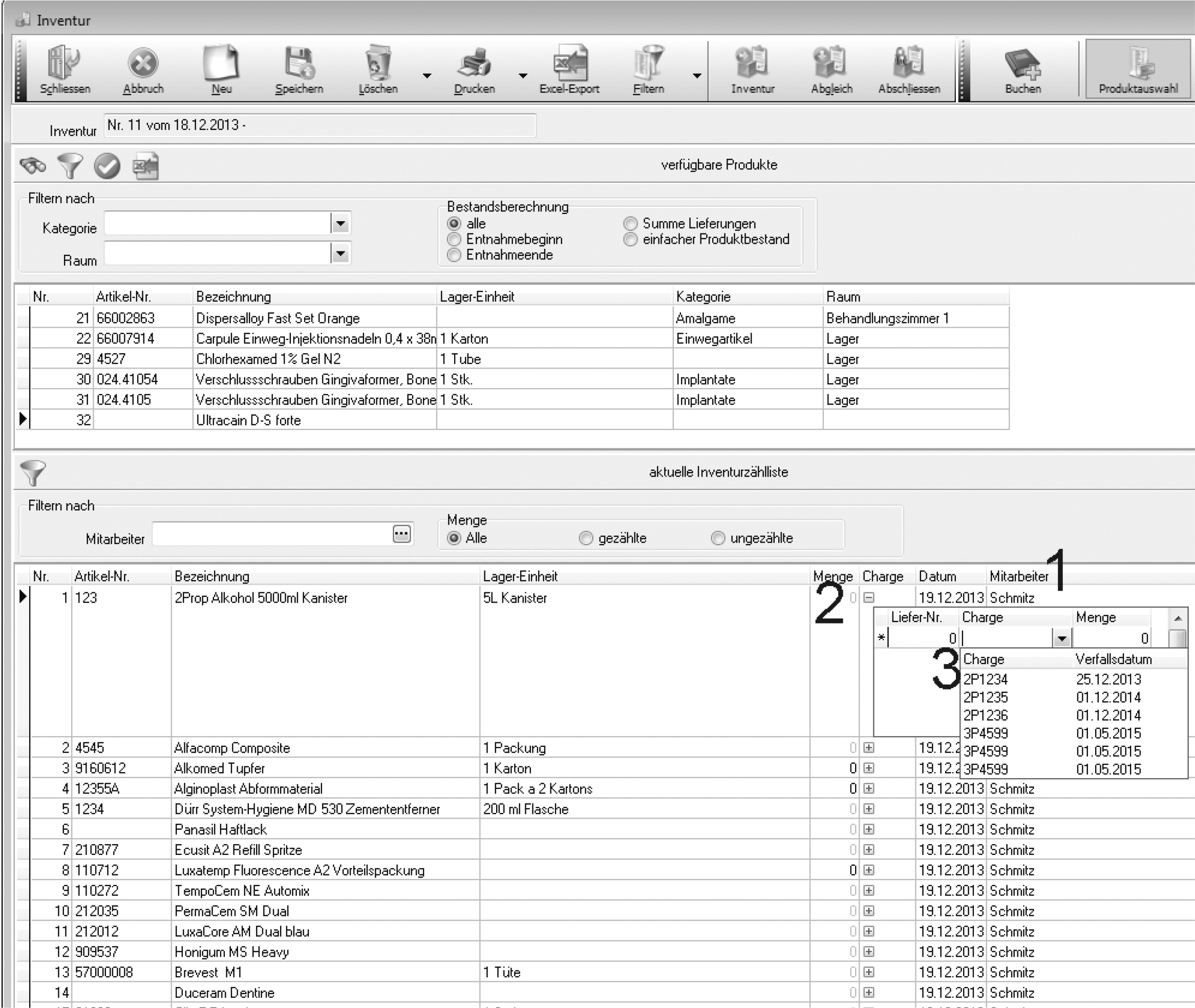Viewport: 1195px width, 1008px height.
Task: Create a new entry with Neu
Action: point(221,70)
